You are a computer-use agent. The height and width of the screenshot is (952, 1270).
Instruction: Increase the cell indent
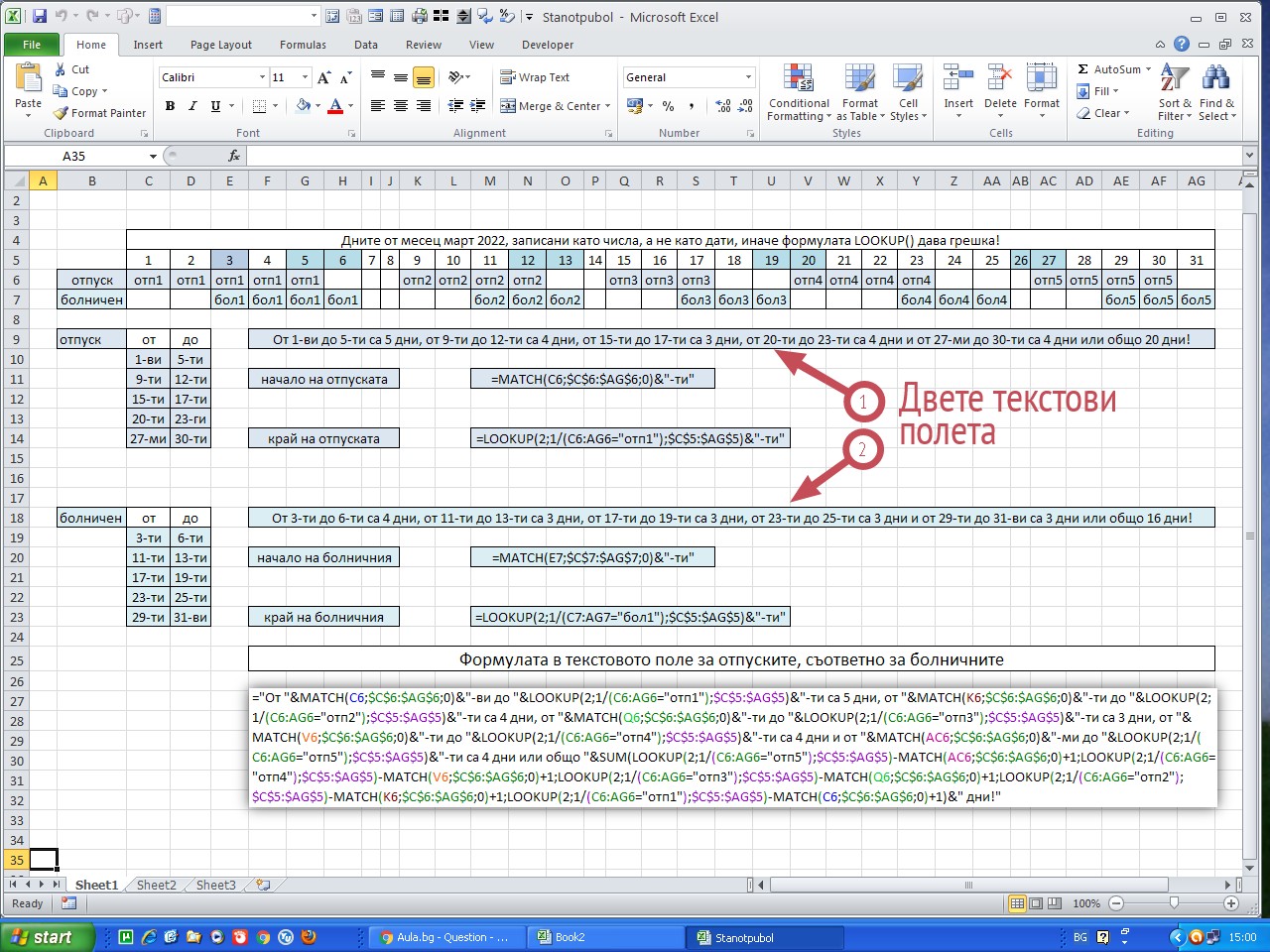click(x=478, y=105)
